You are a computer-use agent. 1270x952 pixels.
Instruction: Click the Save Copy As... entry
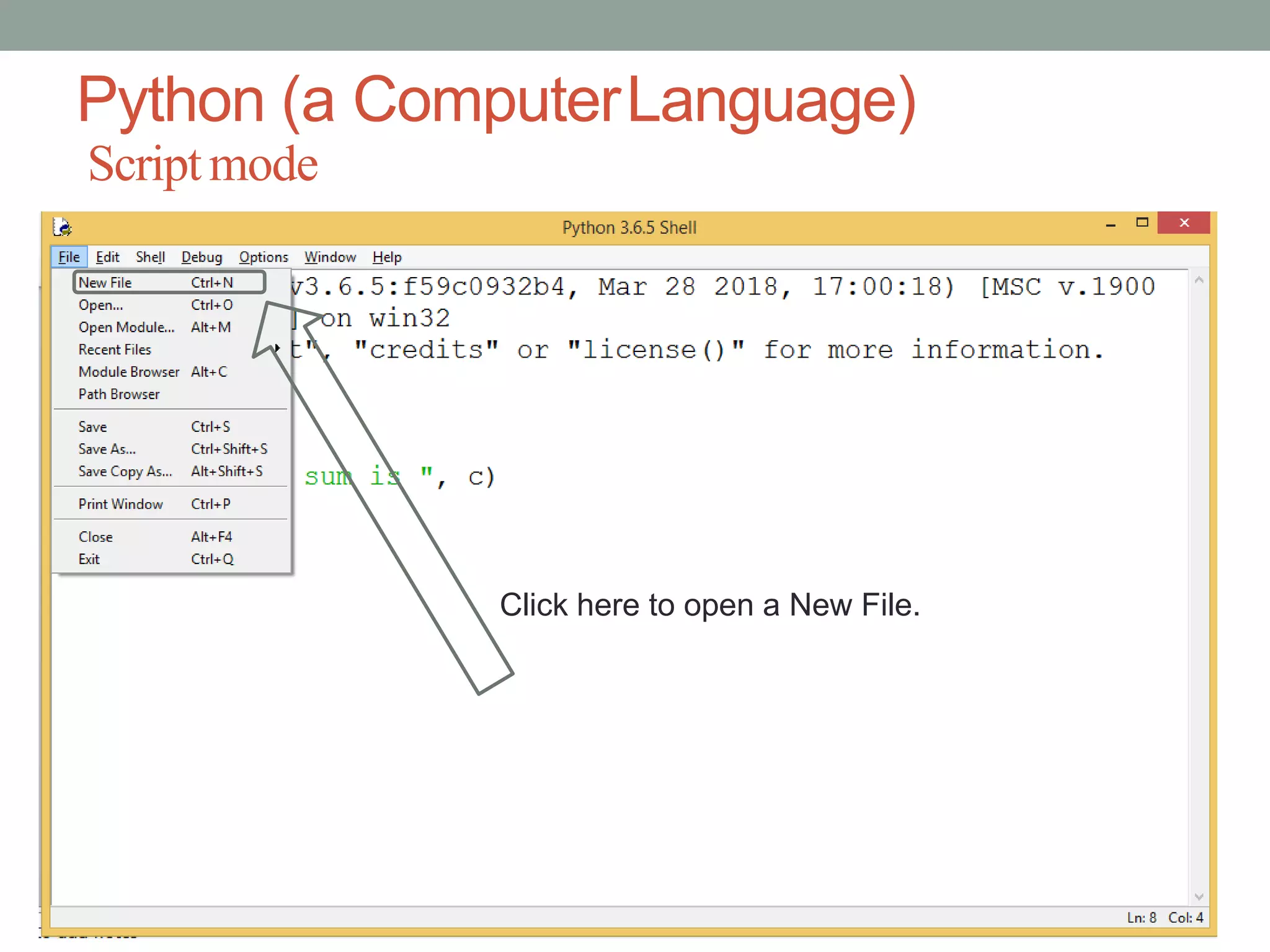[x=170, y=472]
